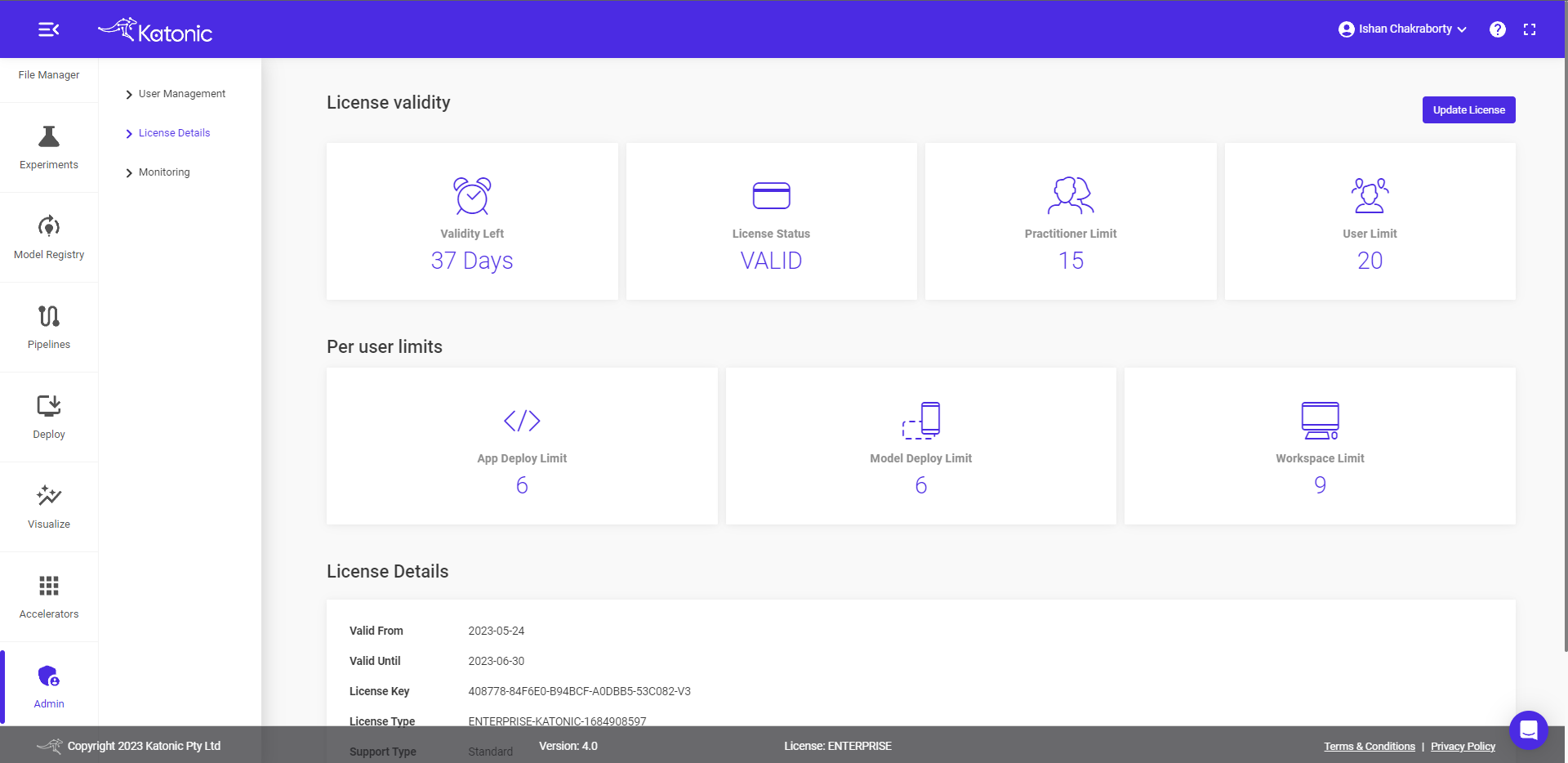Image resolution: width=1568 pixels, height=763 pixels.
Task: Click the license key 408778-84F6E0 value
Action: coord(579,691)
